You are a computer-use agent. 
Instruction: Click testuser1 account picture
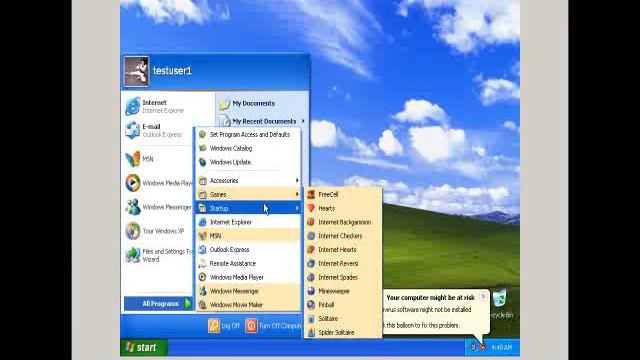136,72
